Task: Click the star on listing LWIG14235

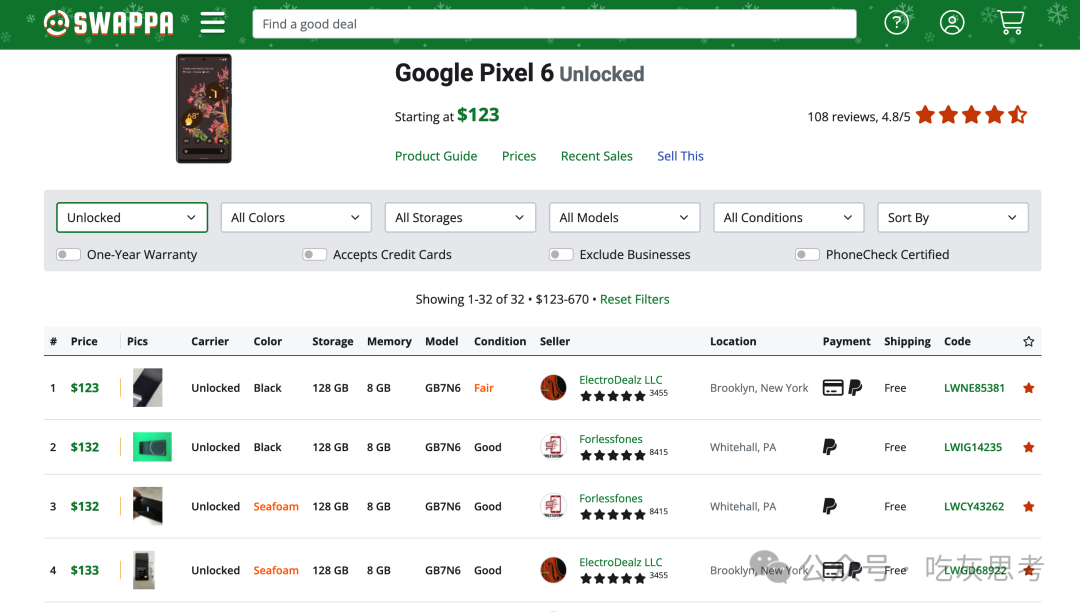Action: [x=1028, y=447]
